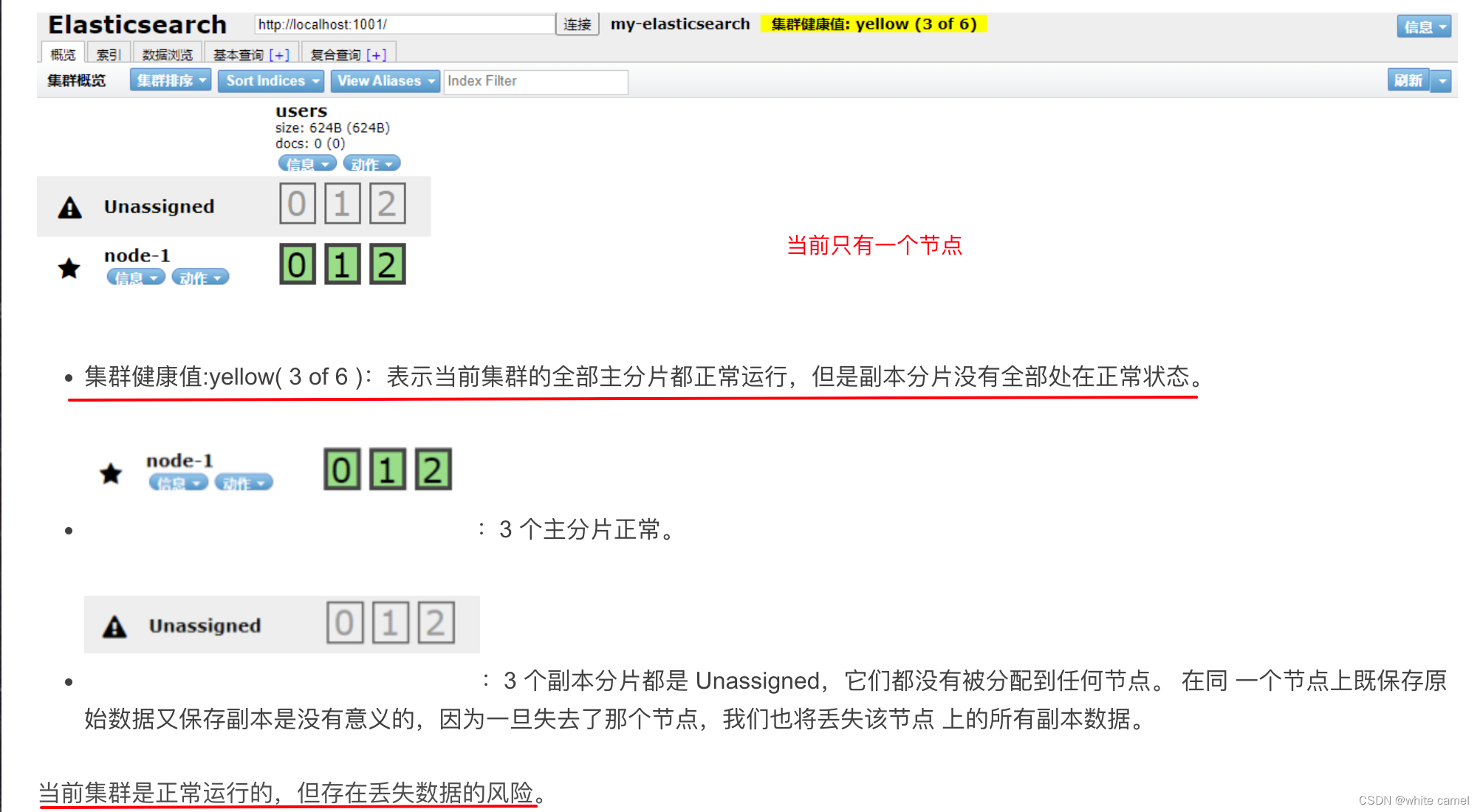This screenshot has width=1480, height=812.
Task: Click grey shard 0 in lower Unassigned row
Action: click(343, 623)
